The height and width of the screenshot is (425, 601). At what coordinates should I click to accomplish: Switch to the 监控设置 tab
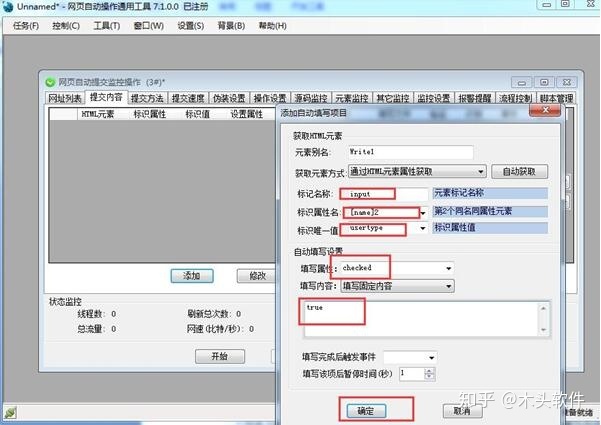pyautogui.click(x=434, y=98)
